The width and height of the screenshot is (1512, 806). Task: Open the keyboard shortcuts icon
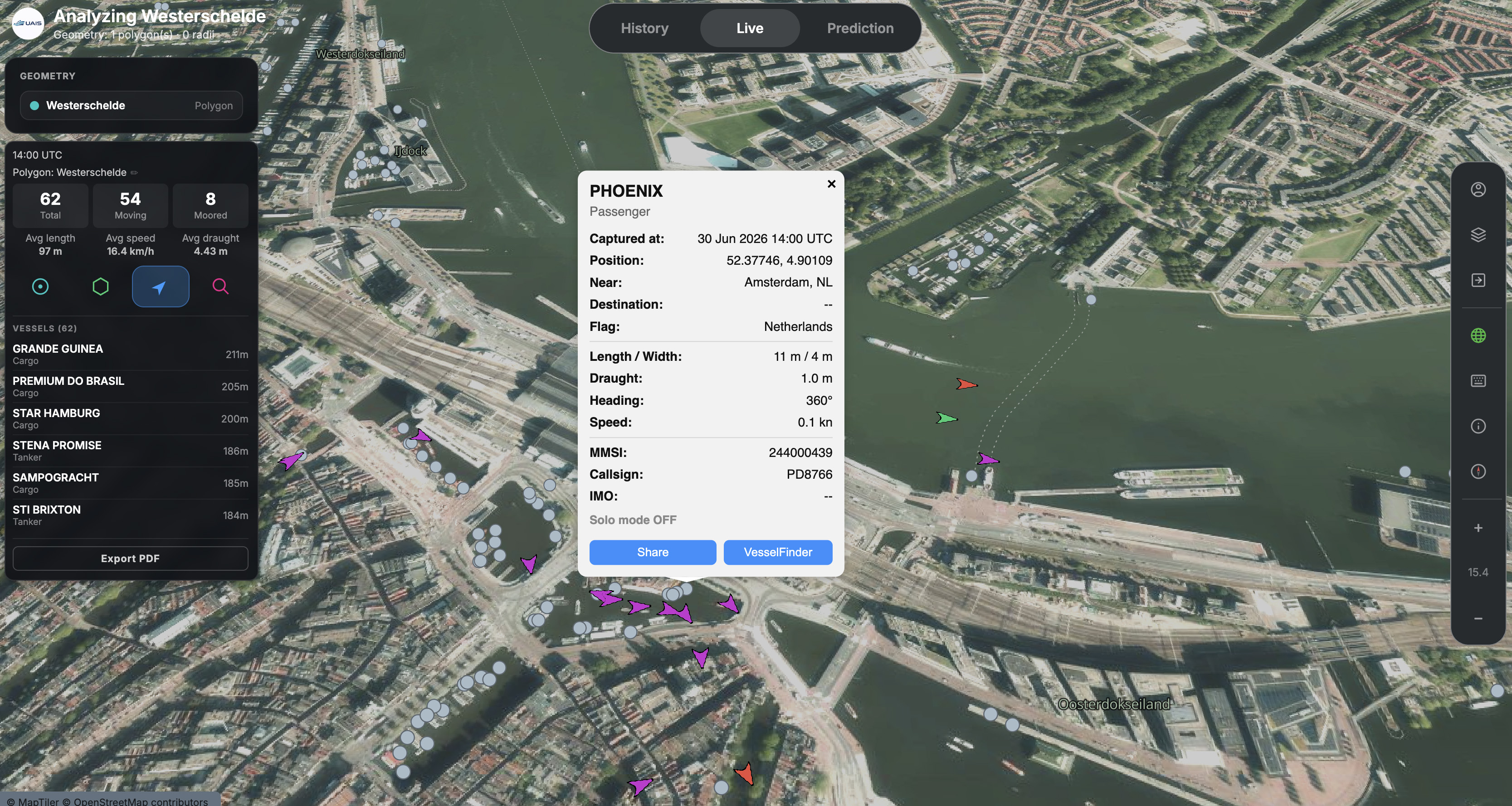pyautogui.click(x=1478, y=381)
